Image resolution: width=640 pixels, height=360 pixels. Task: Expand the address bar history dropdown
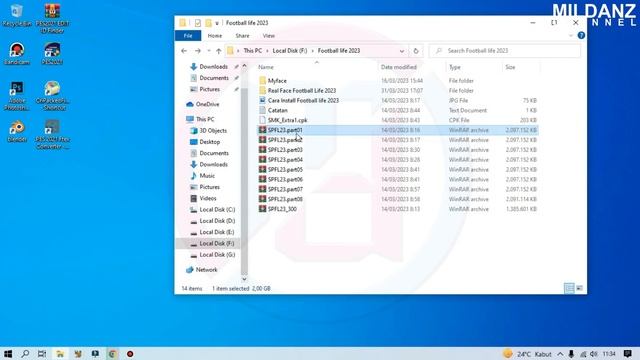tap(402, 51)
